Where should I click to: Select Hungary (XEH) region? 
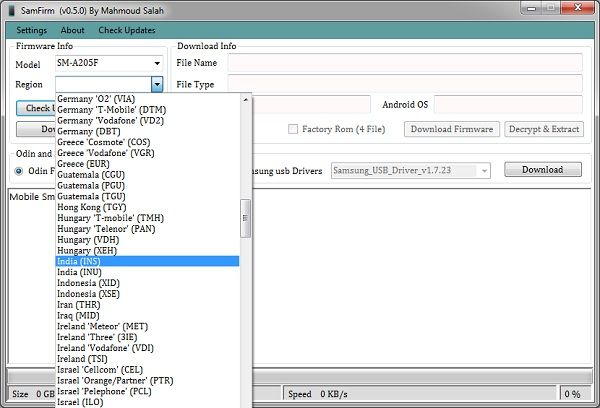click(x=147, y=251)
